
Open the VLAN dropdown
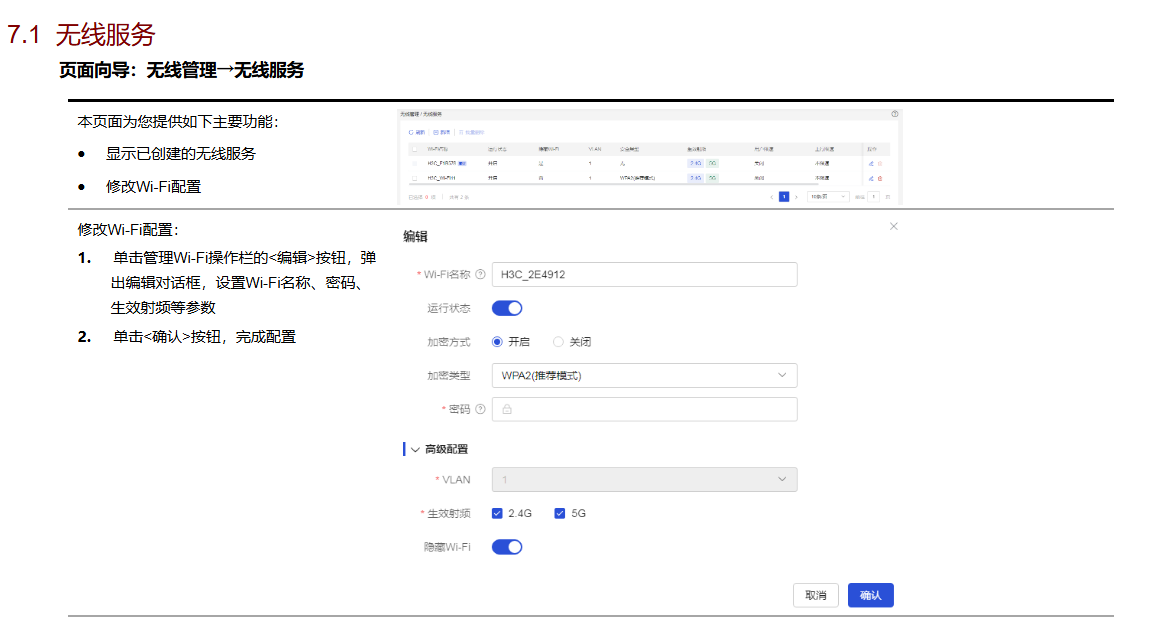(644, 480)
